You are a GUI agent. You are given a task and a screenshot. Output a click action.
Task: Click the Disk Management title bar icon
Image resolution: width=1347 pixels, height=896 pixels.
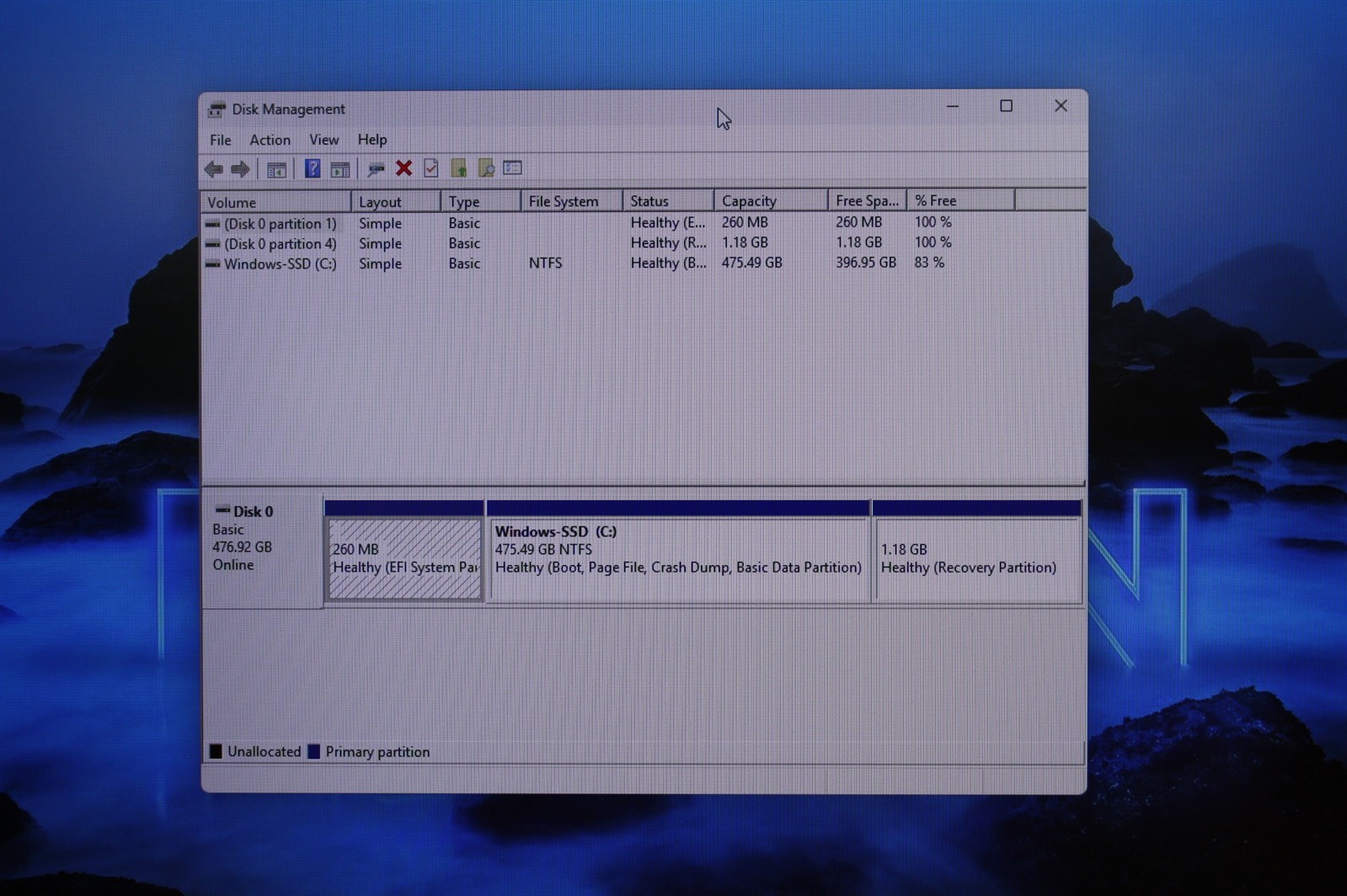point(216,109)
